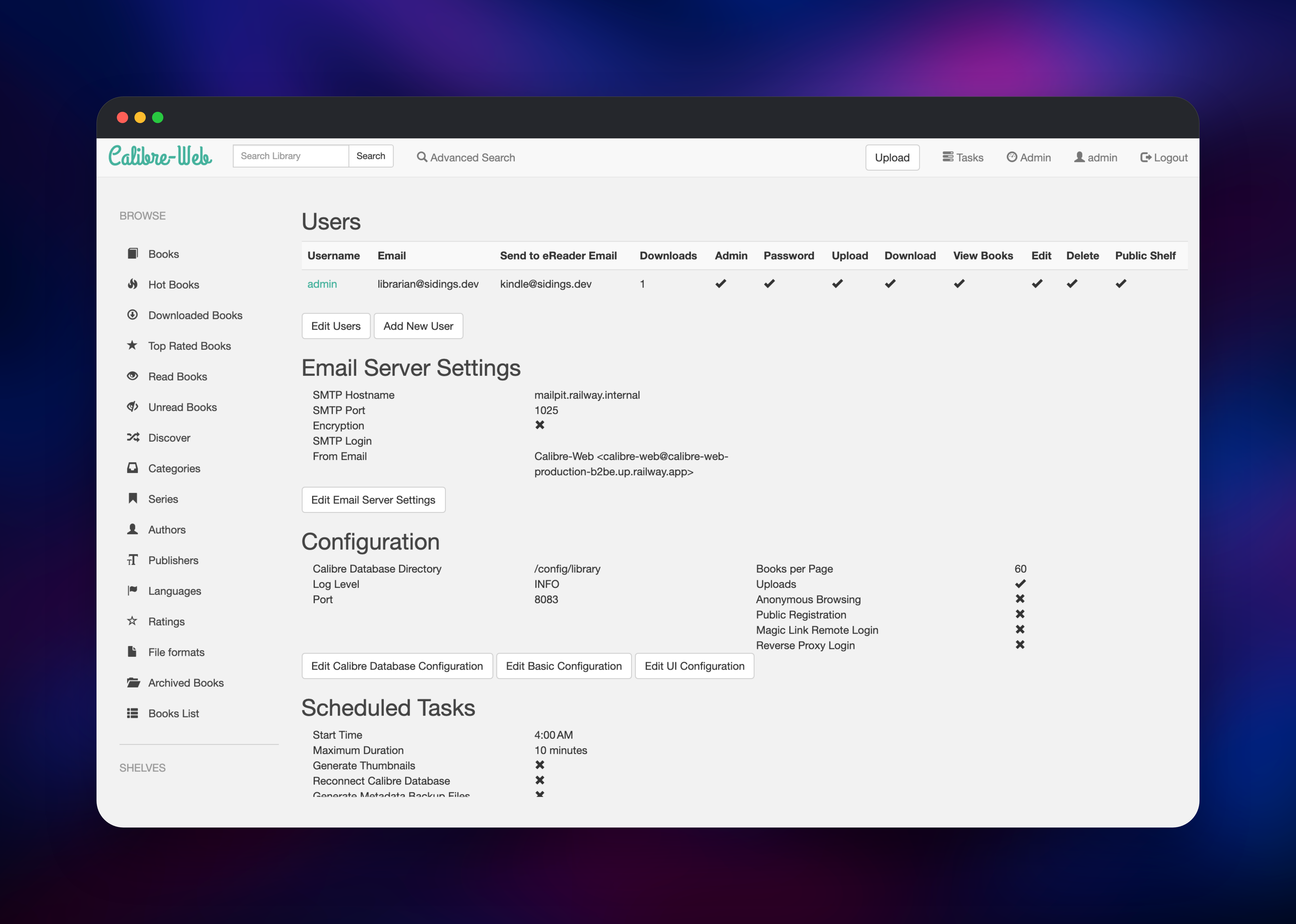Focus the Search Library input field

click(291, 156)
